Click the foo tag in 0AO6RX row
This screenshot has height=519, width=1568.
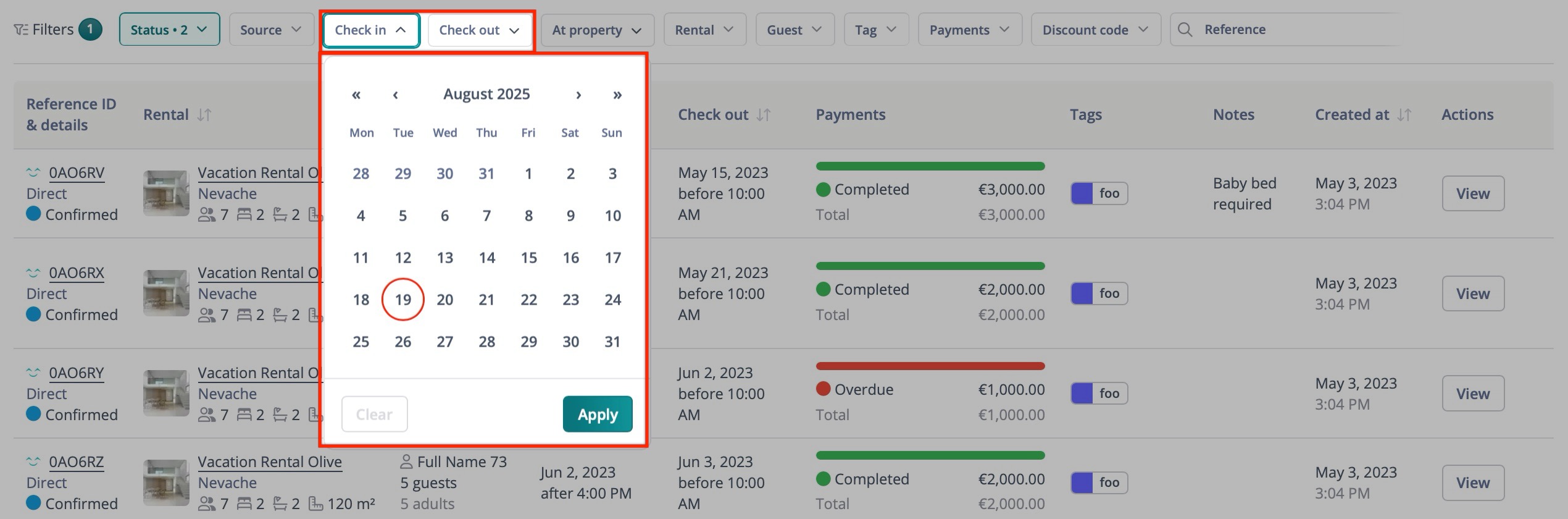1099,293
